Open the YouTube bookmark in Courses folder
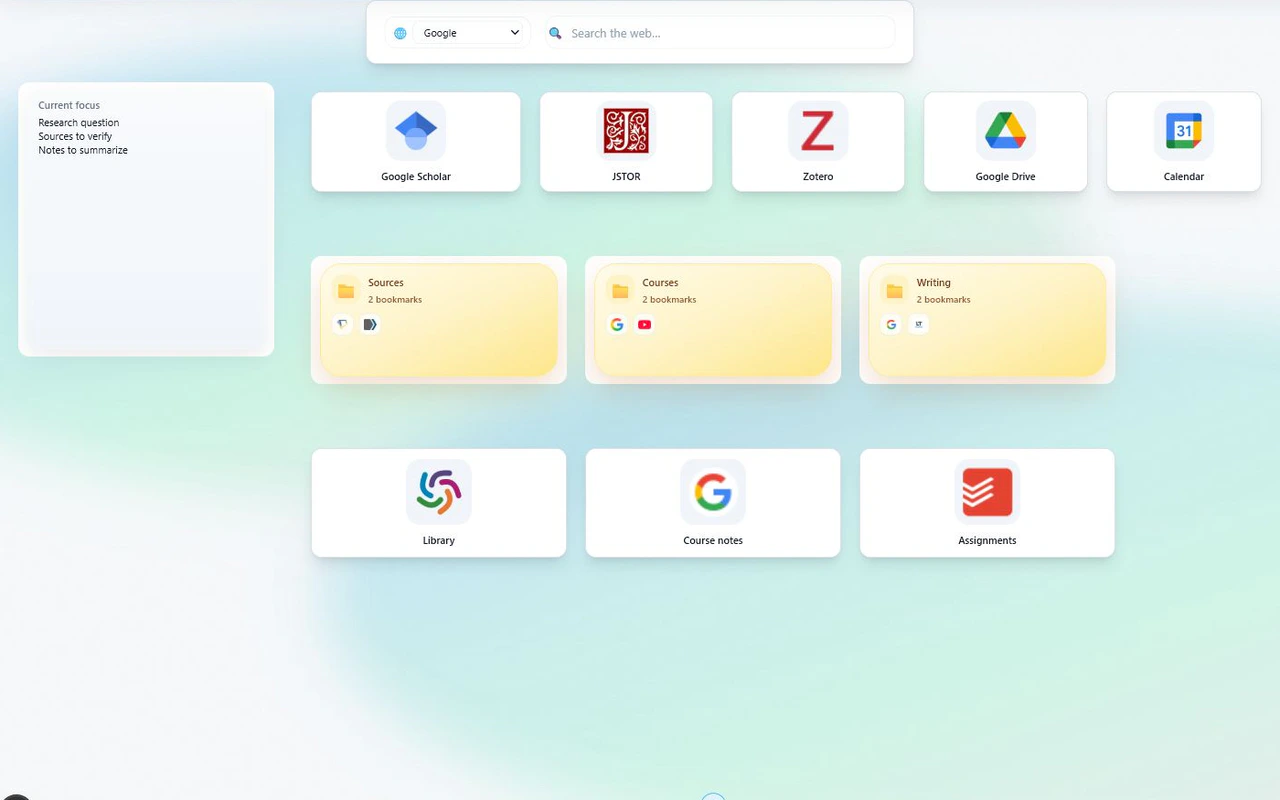Image resolution: width=1280 pixels, height=800 pixels. [x=644, y=324]
